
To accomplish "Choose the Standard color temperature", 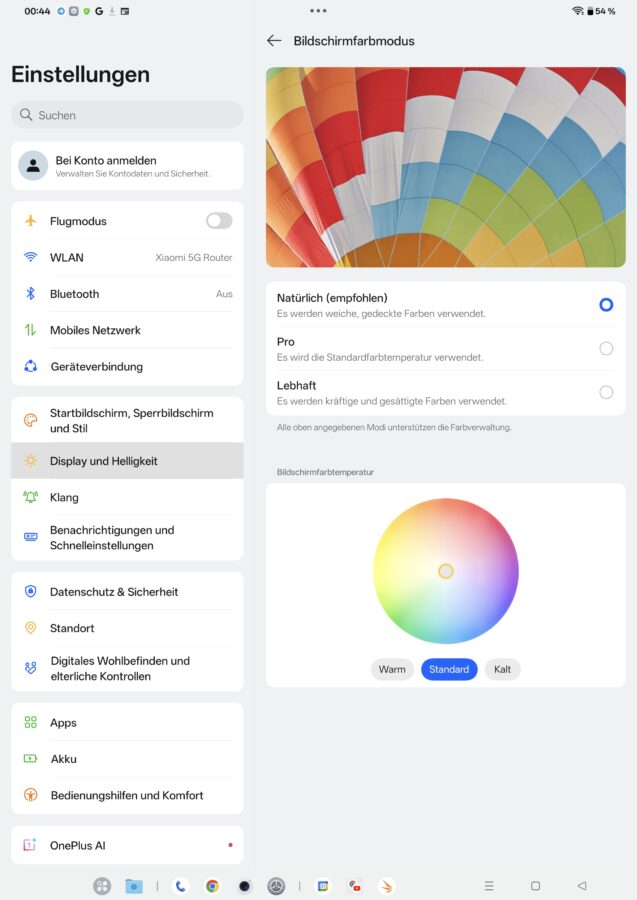I will [449, 669].
